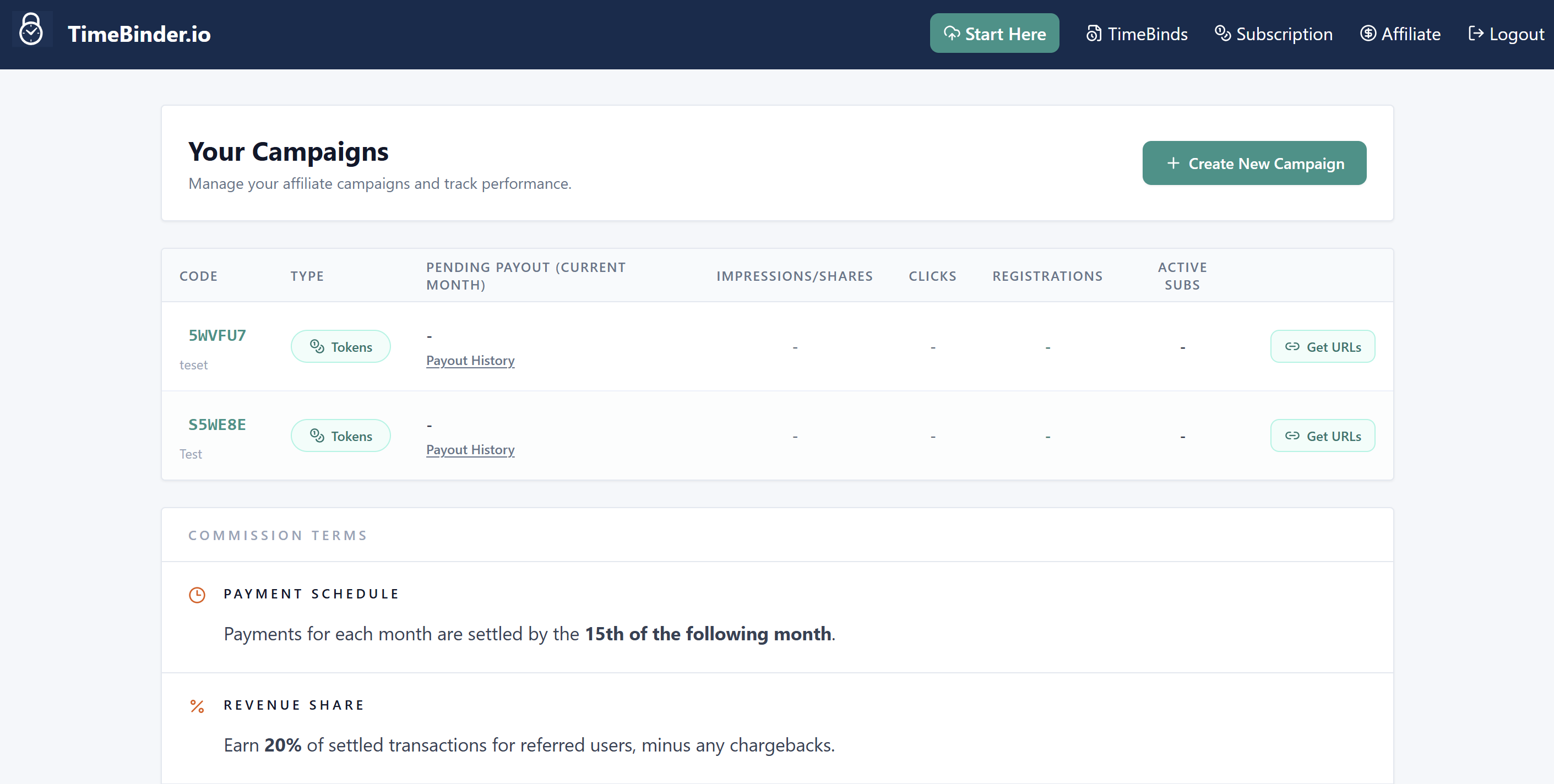The width and height of the screenshot is (1554, 784).
Task: Click the link icon in 5WVFU7 Get URLs
Action: pos(1291,347)
